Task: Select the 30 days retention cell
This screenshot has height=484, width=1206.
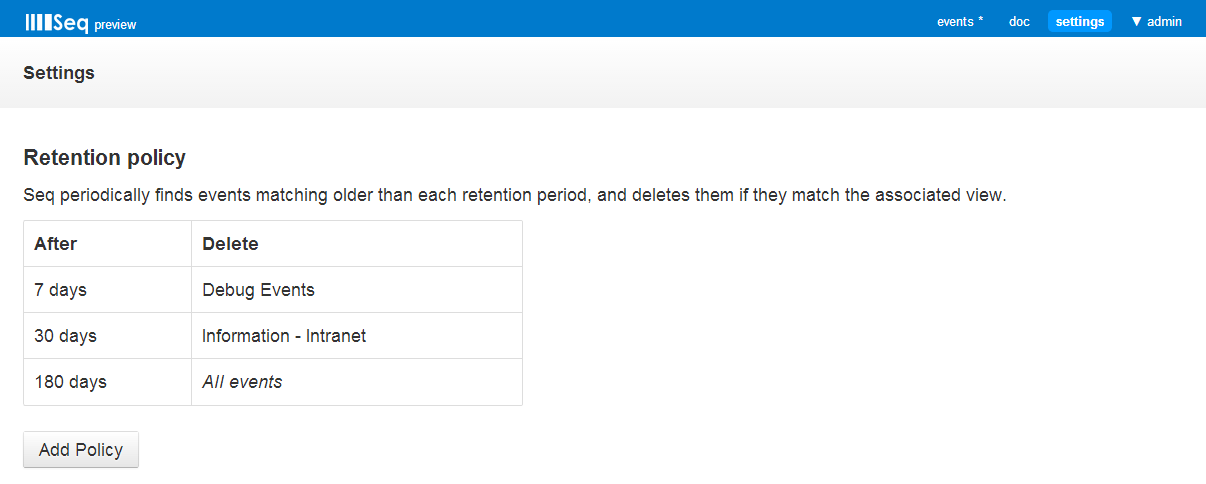Action: coord(108,336)
